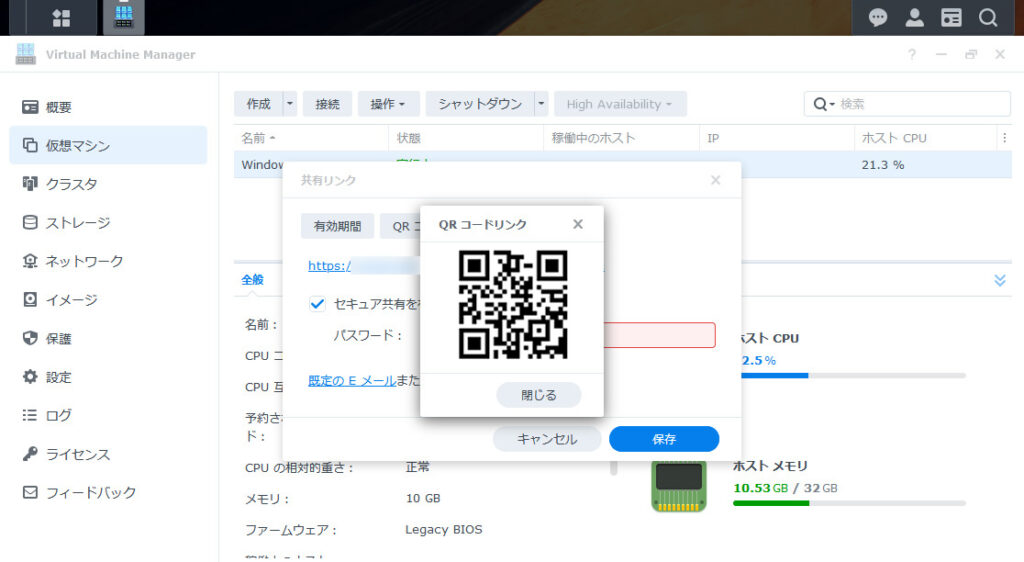Viewport: 1024px width, 562px height.
Task: Expand the 作成 dropdown arrow
Action: point(290,104)
